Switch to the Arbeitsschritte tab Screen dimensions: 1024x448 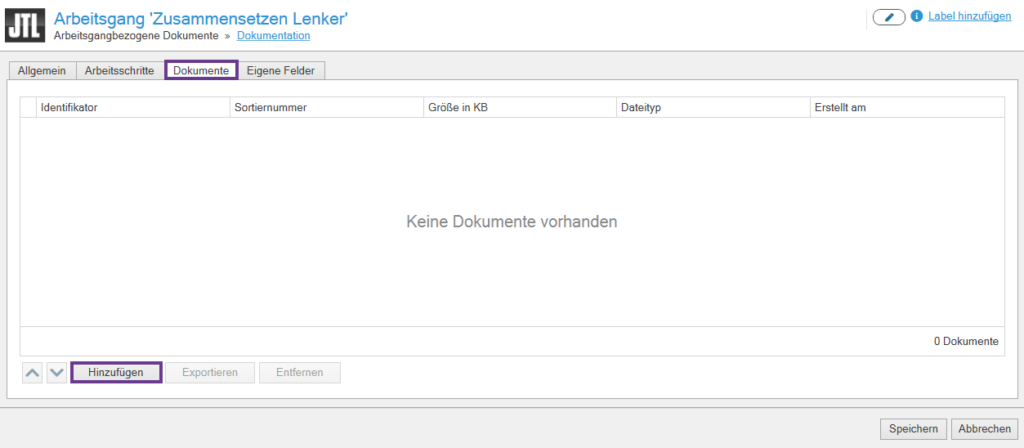[x=120, y=71]
